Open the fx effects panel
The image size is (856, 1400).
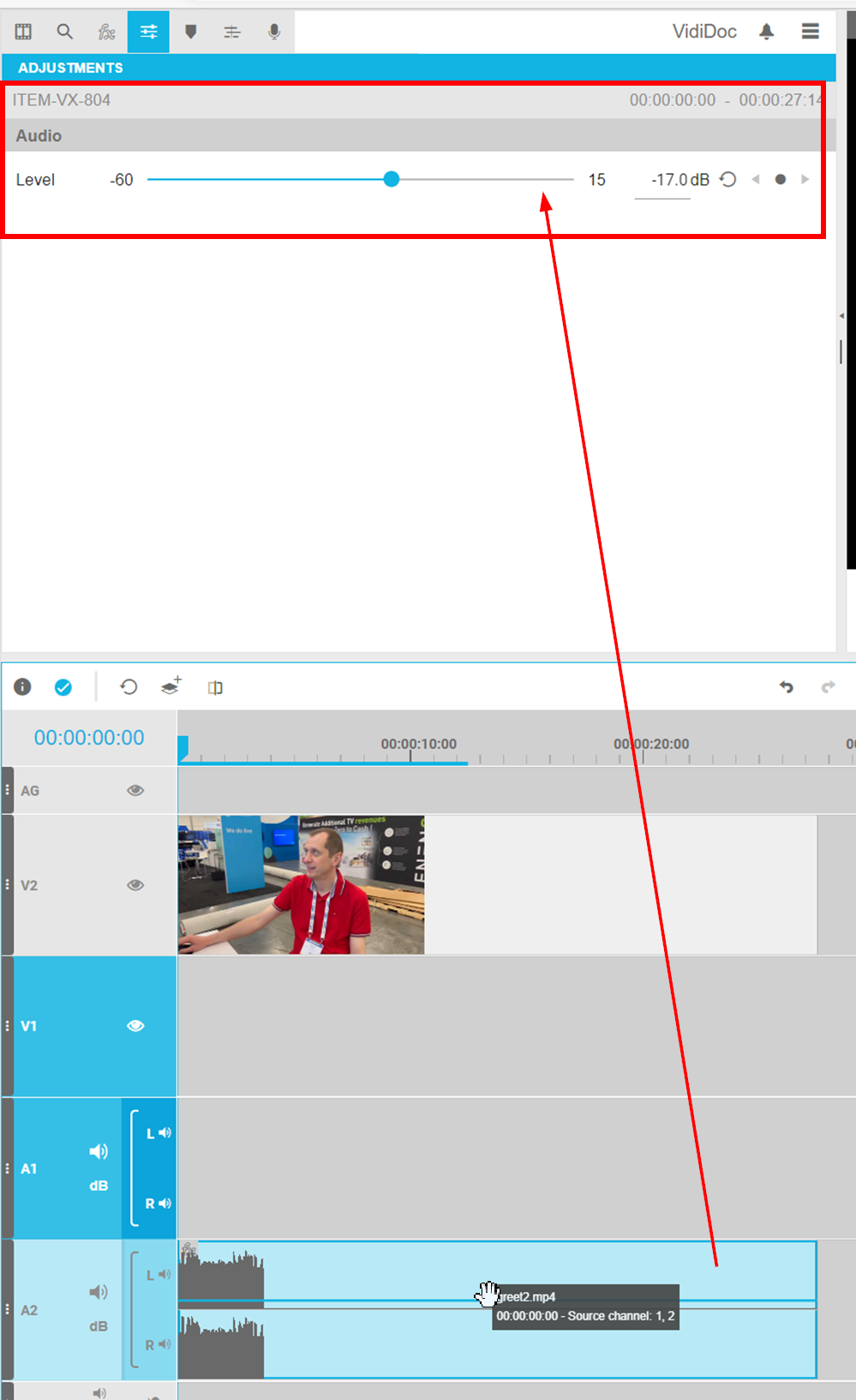click(106, 32)
